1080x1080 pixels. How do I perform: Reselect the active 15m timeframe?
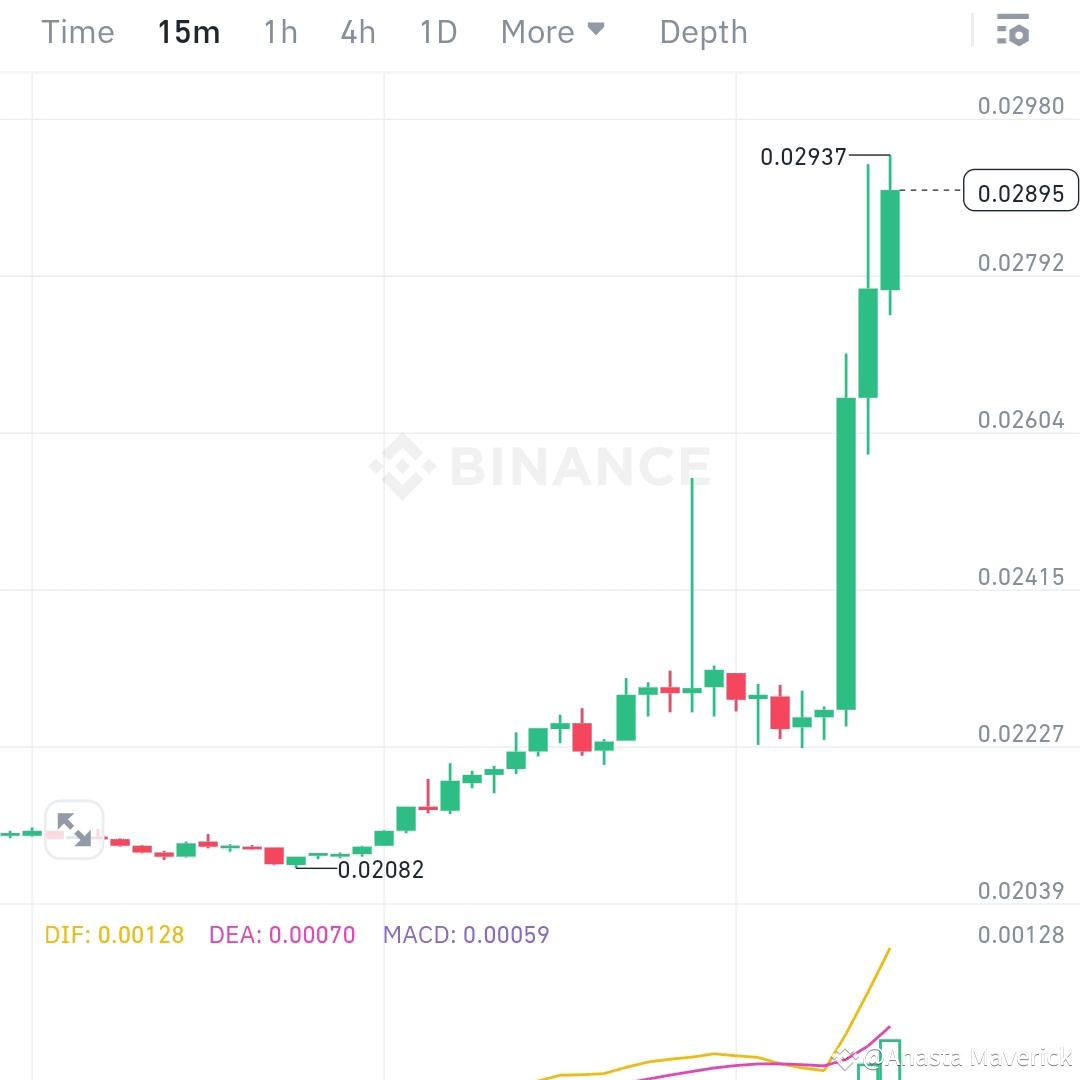188,31
